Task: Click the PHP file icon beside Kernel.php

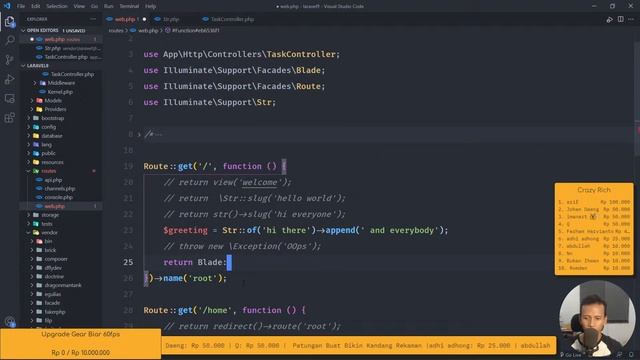Action: tap(42, 92)
